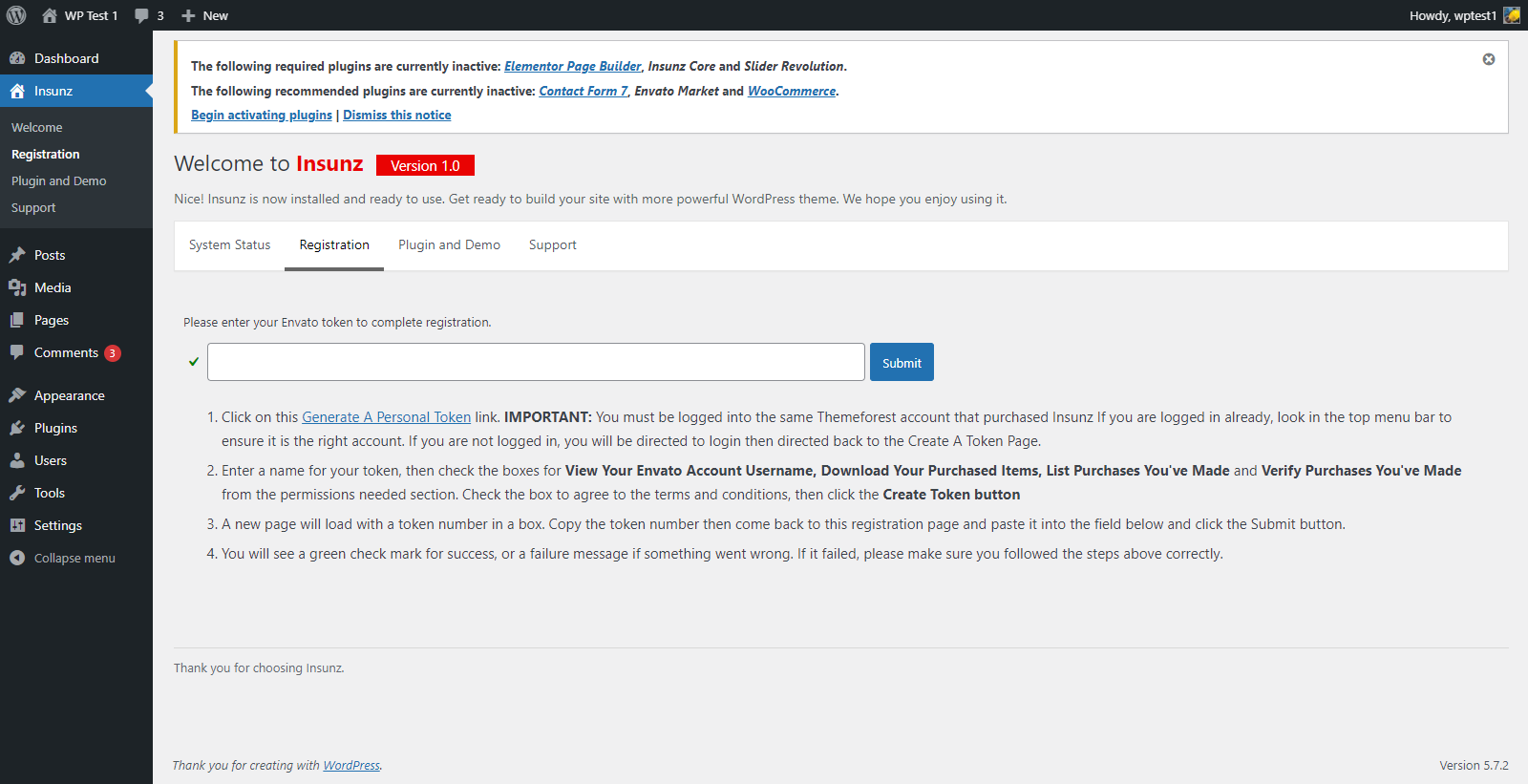Click the Tools wrench icon

(17, 493)
